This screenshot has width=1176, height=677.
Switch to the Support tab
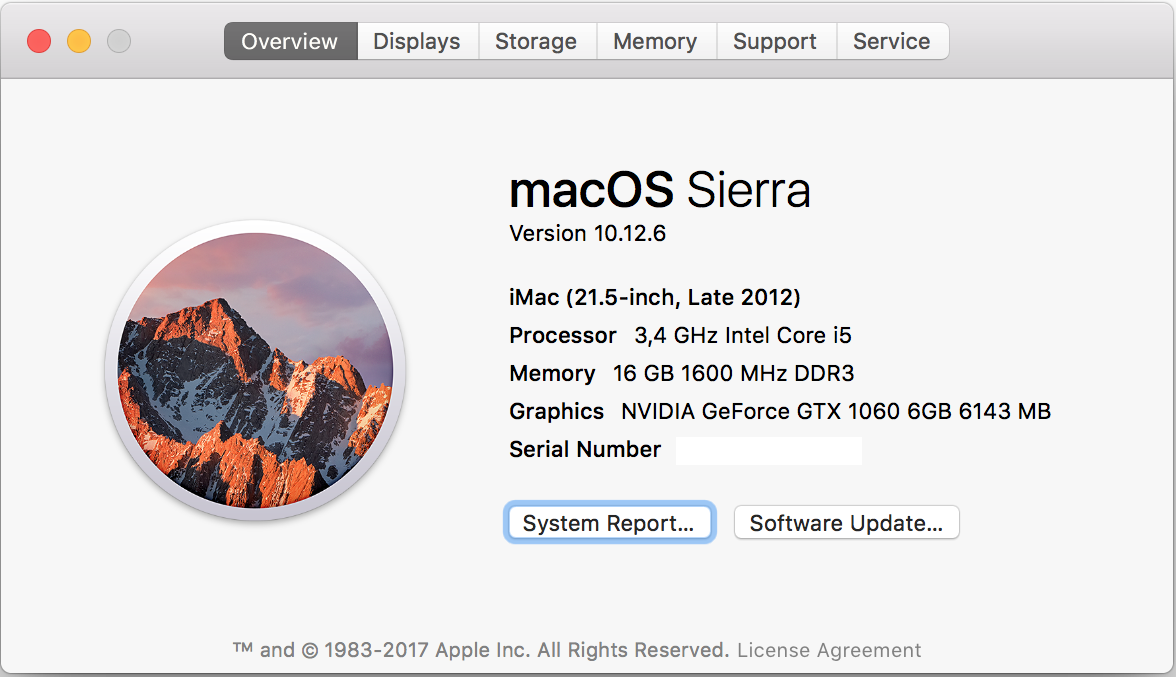(x=775, y=41)
